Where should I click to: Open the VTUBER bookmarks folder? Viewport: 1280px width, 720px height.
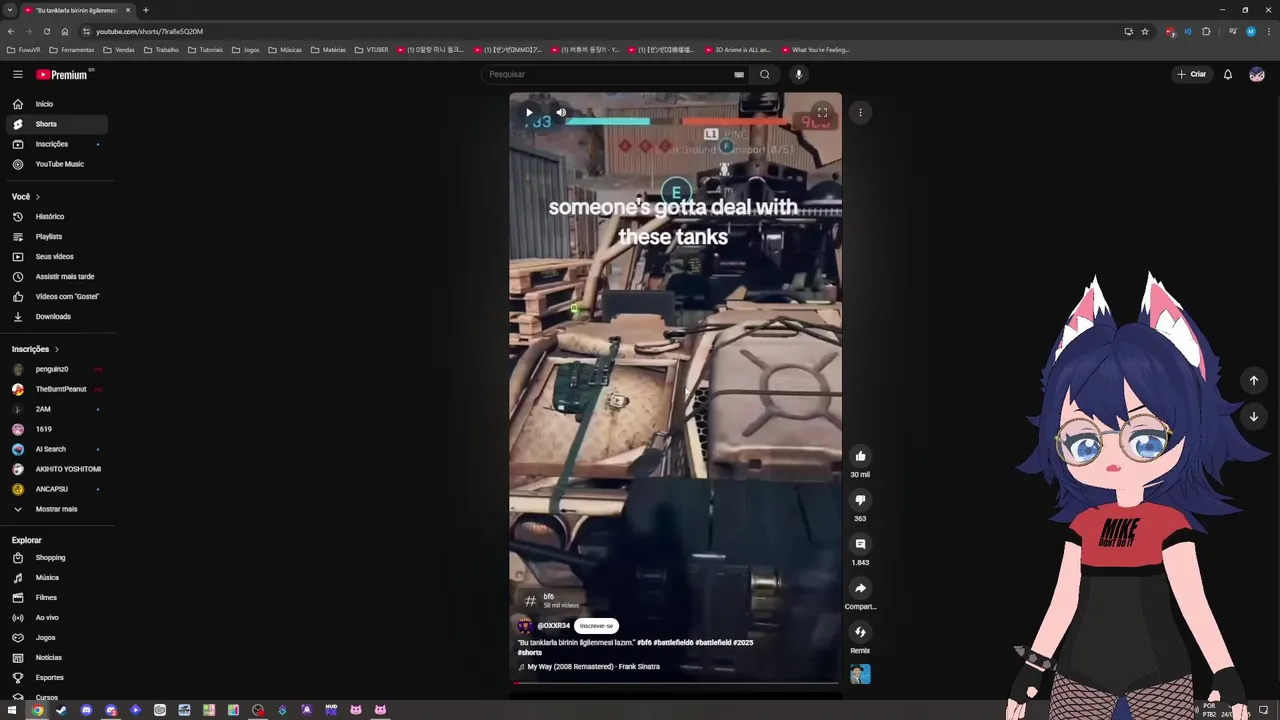click(x=371, y=50)
